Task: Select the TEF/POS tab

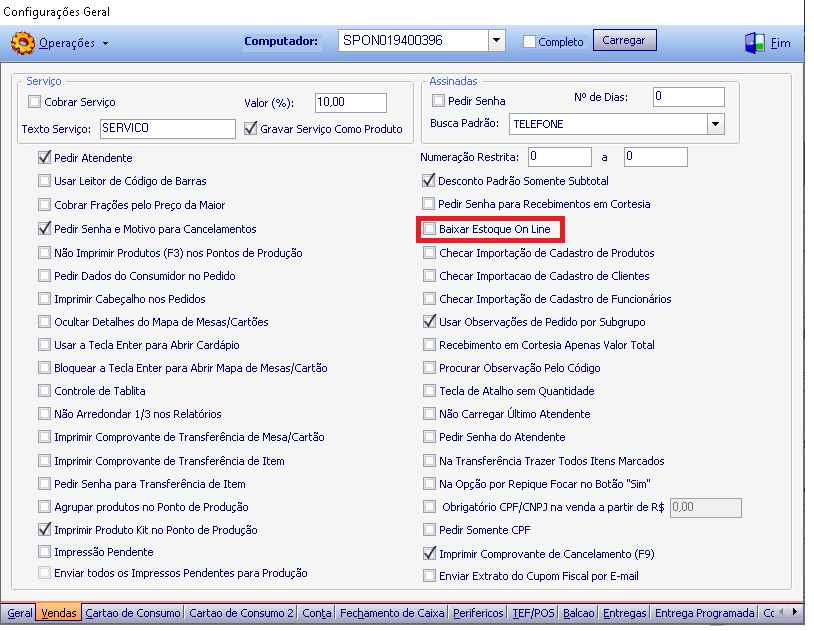Action: click(534, 613)
